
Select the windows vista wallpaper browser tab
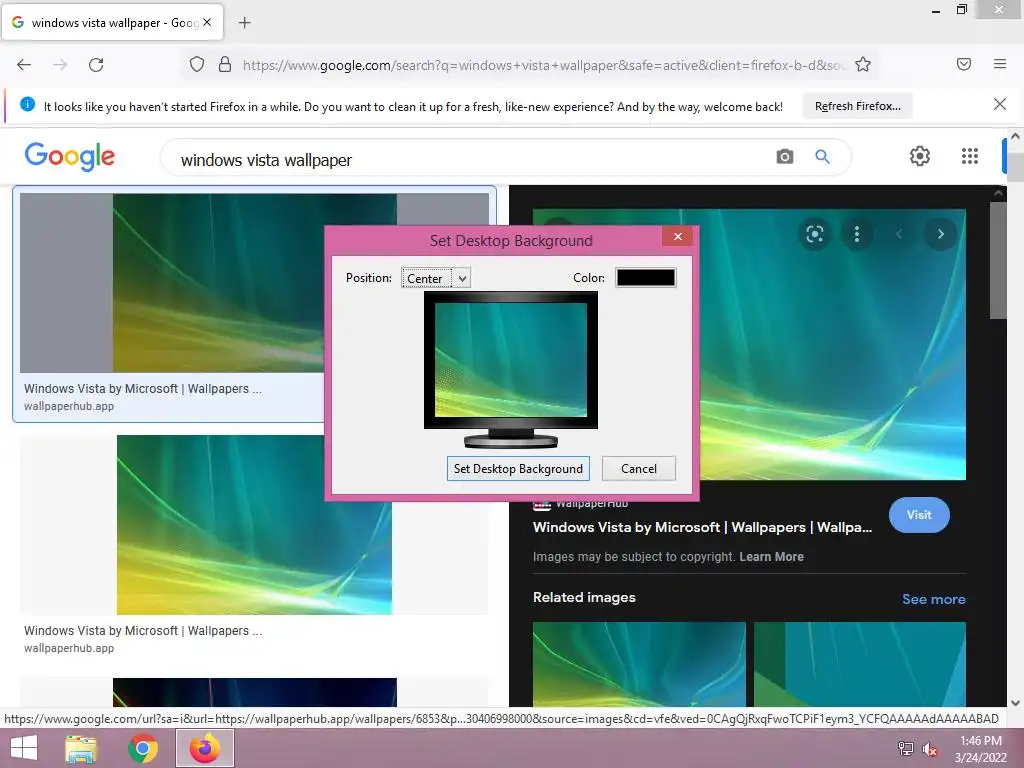tap(112, 23)
